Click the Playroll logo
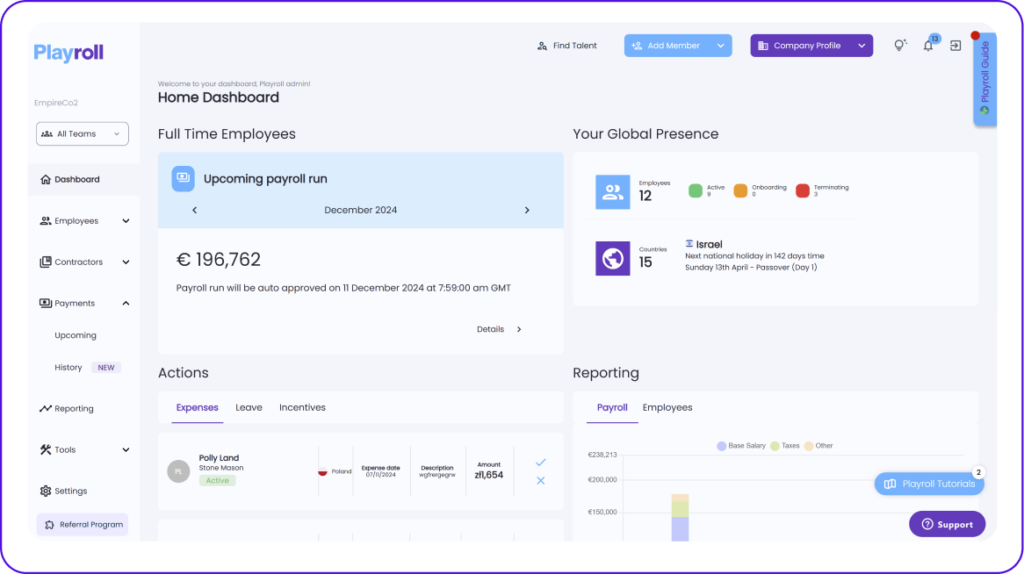 coord(69,52)
